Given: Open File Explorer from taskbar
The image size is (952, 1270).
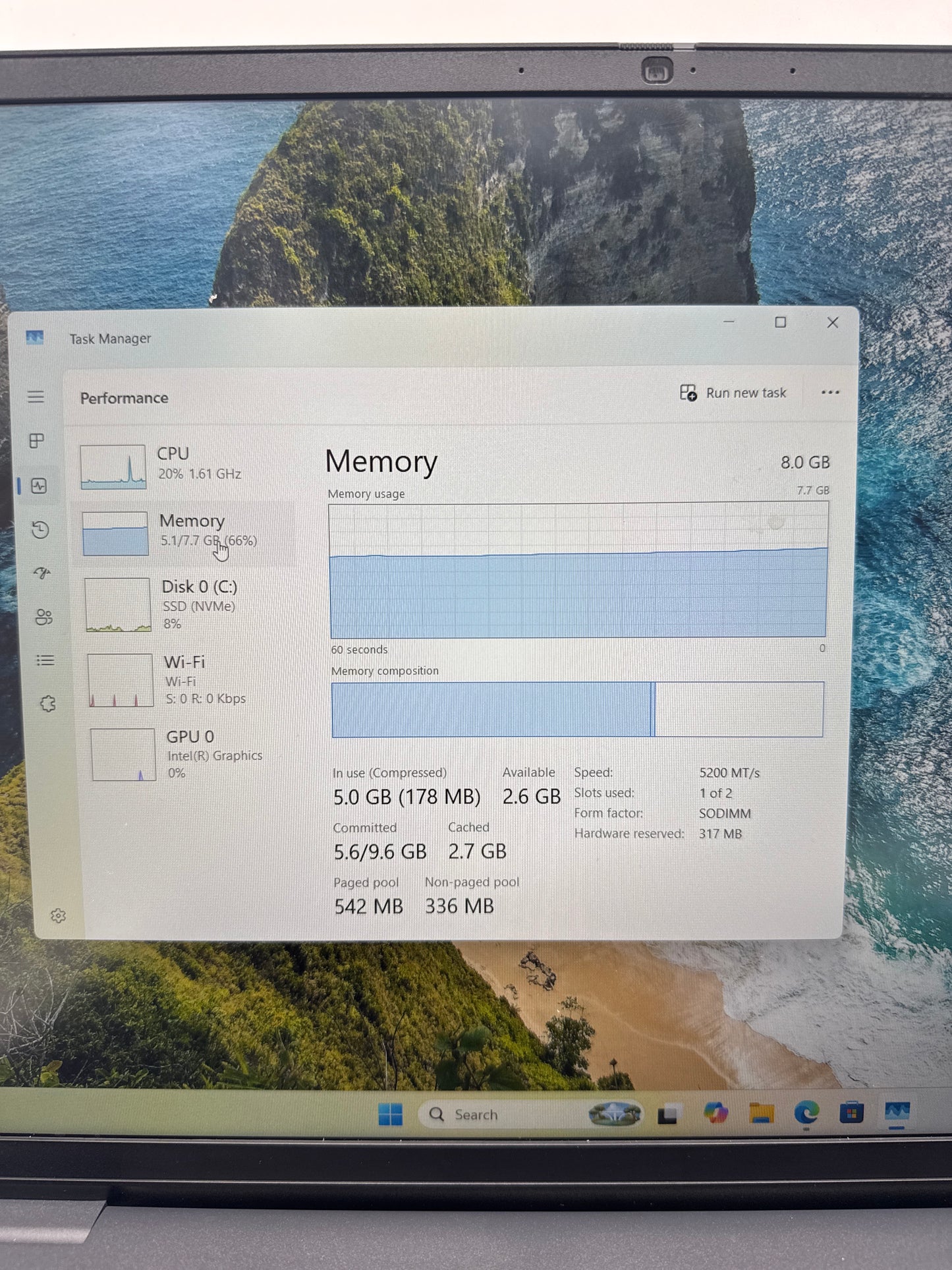Looking at the screenshot, I should click(x=762, y=1113).
